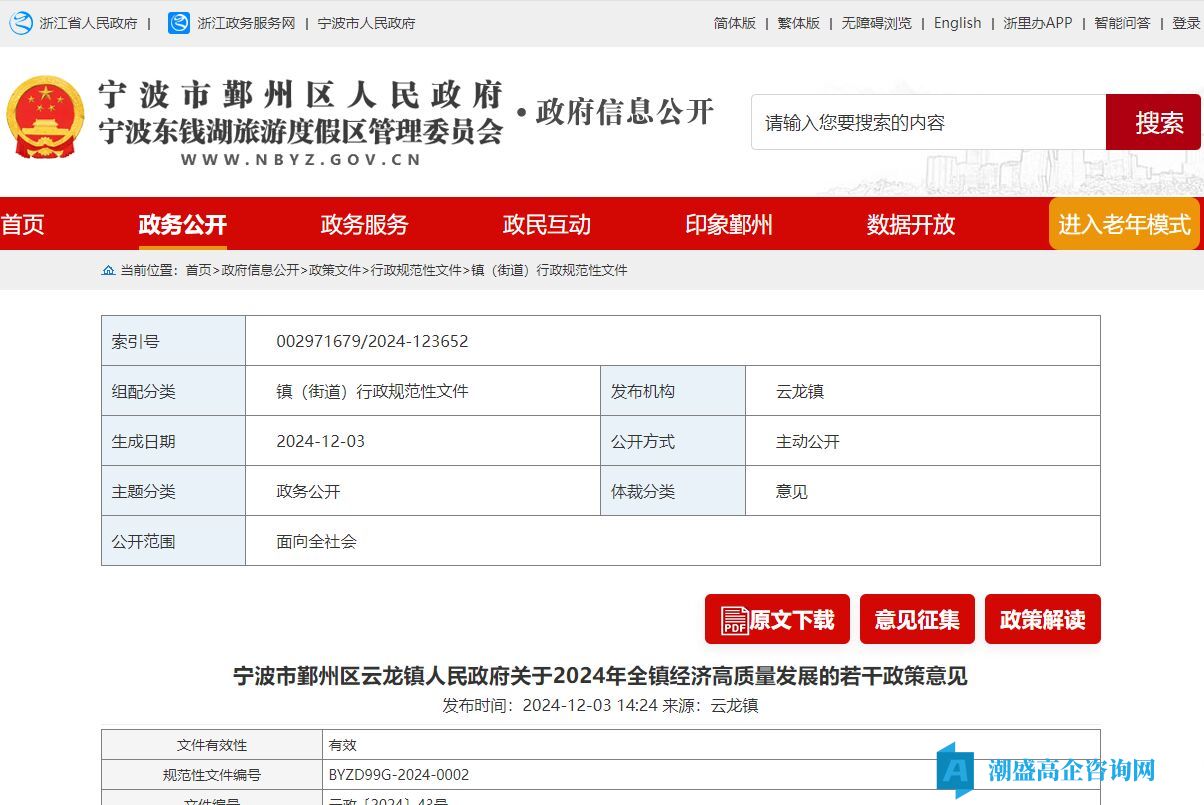
Task: Click the 浙江政务服务网 blue icon
Action: 179,23
